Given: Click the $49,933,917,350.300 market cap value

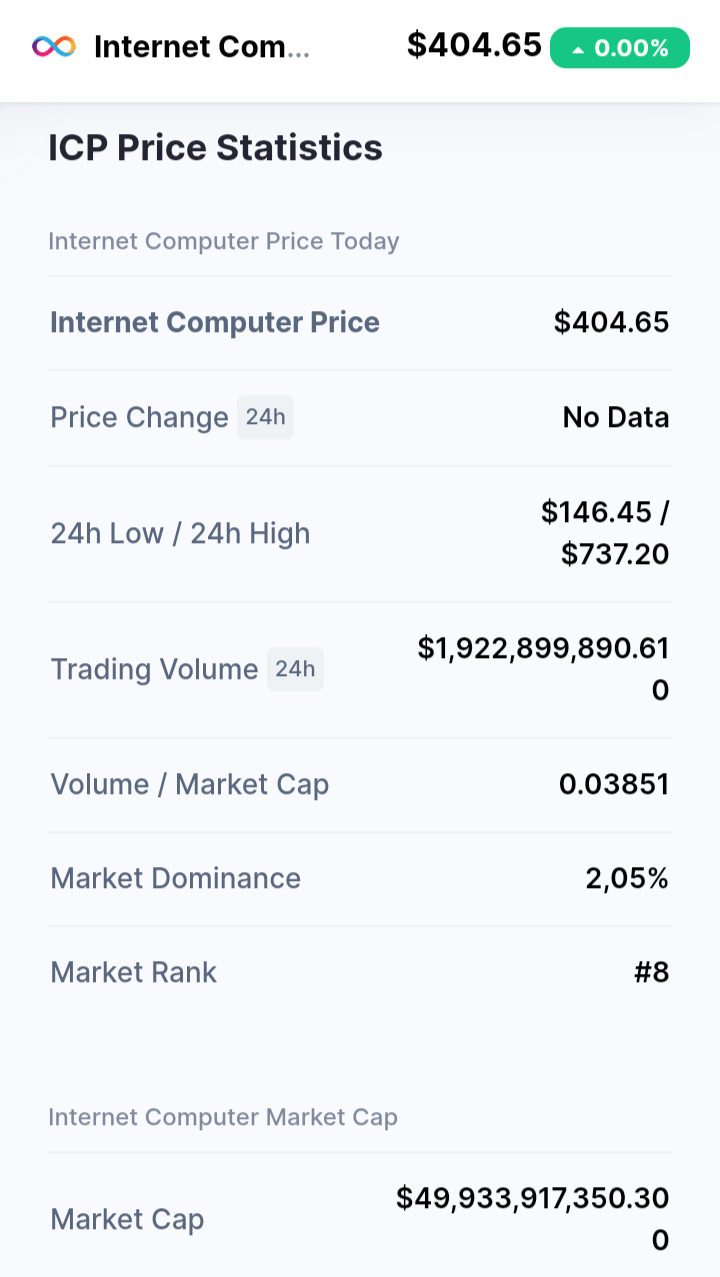Looking at the screenshot, I should (533, 1219).
